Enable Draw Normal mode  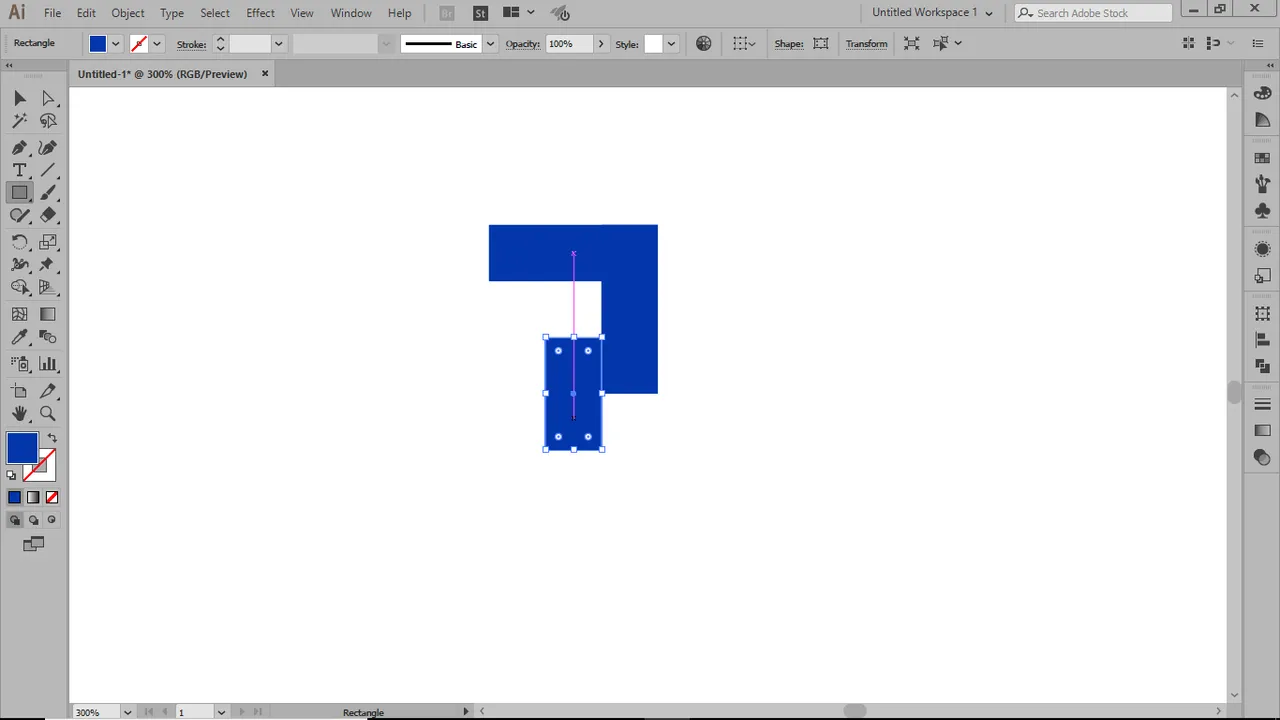[14, 520]
